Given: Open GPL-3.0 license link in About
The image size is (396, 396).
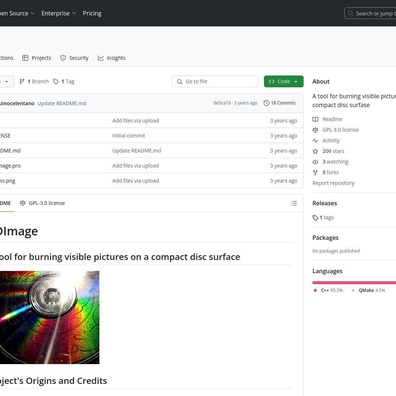Looking at the screenshot, I should (340, 130).
